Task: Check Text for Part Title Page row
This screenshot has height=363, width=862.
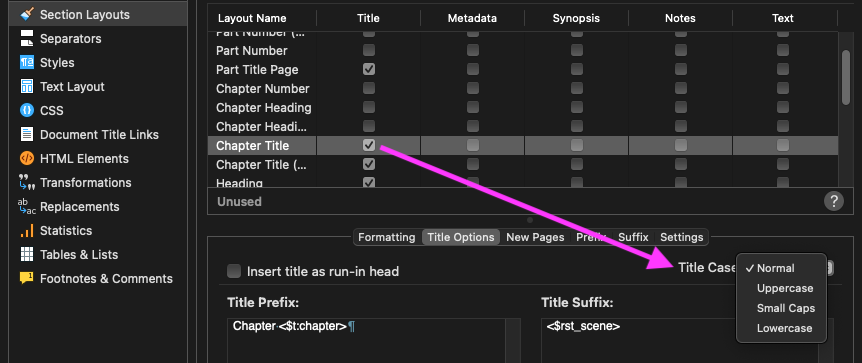Action: click(783, 69)
